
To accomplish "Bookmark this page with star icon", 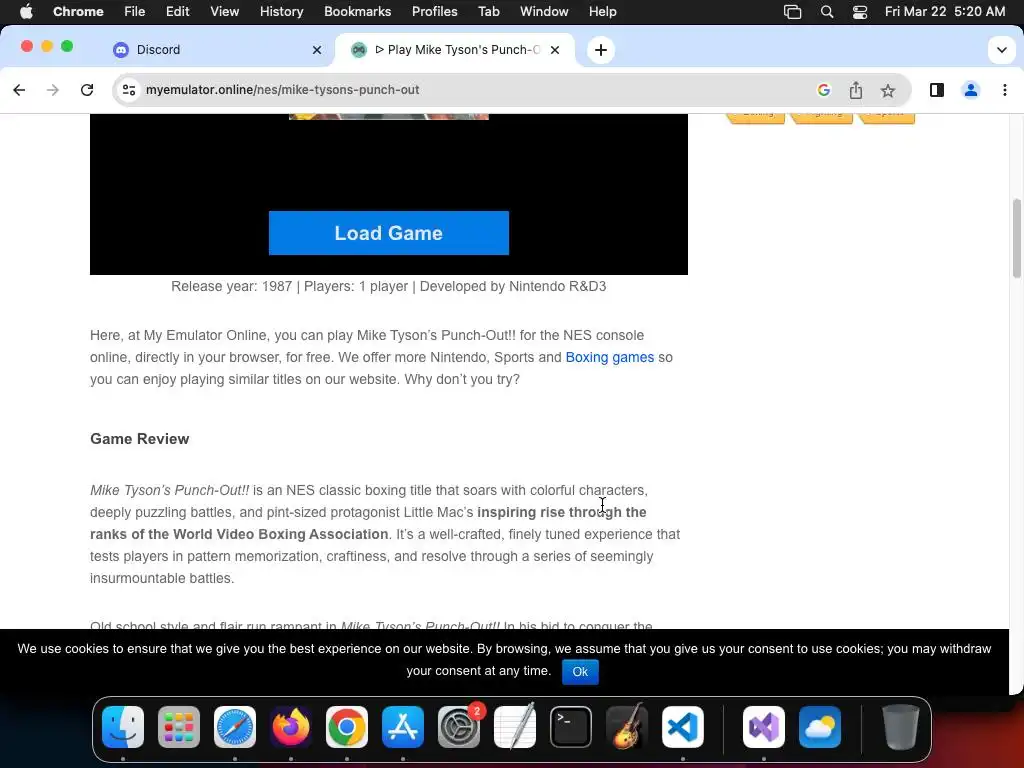I will 888,90.
